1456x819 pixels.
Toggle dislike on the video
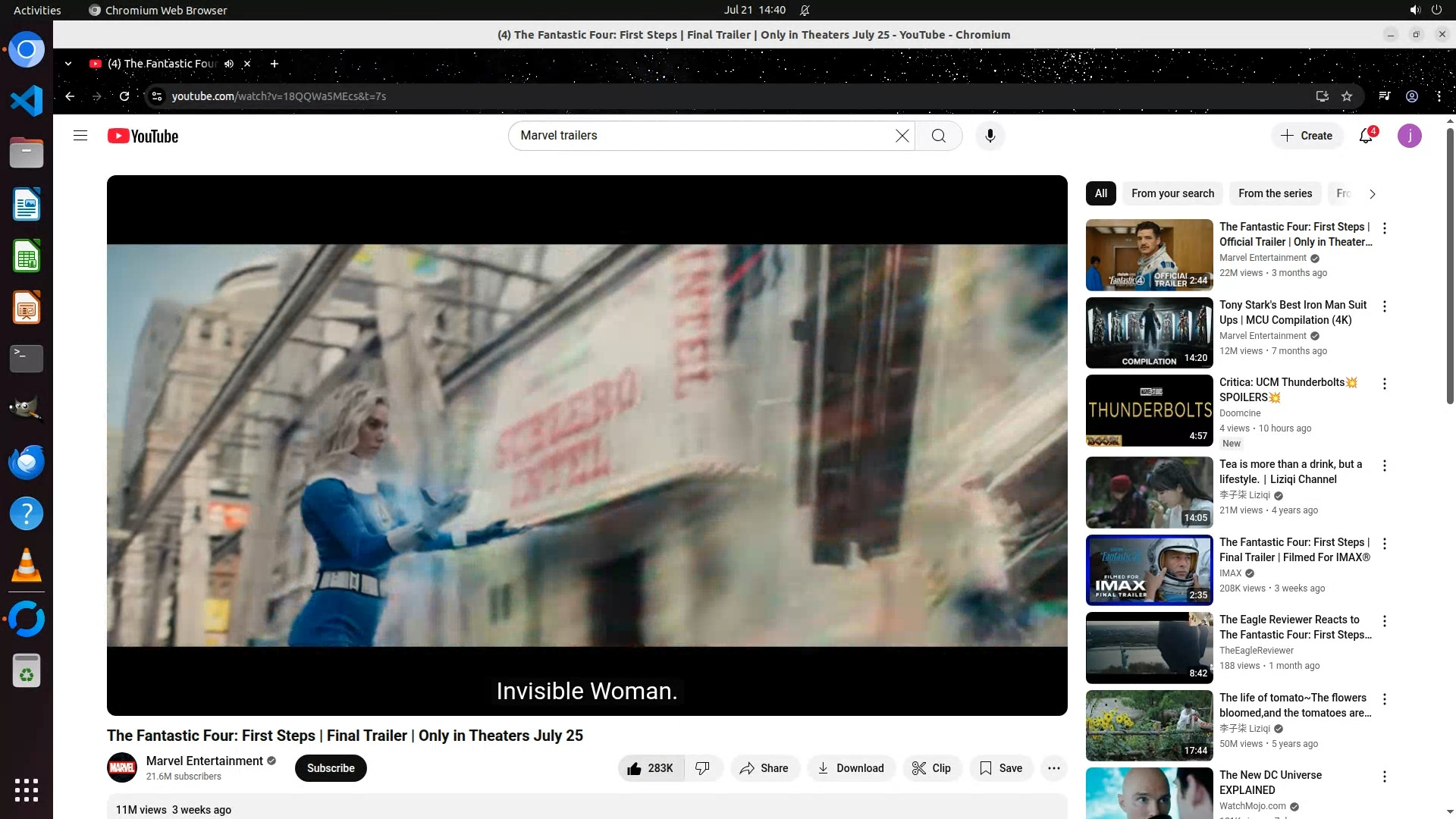click(703, 768)
